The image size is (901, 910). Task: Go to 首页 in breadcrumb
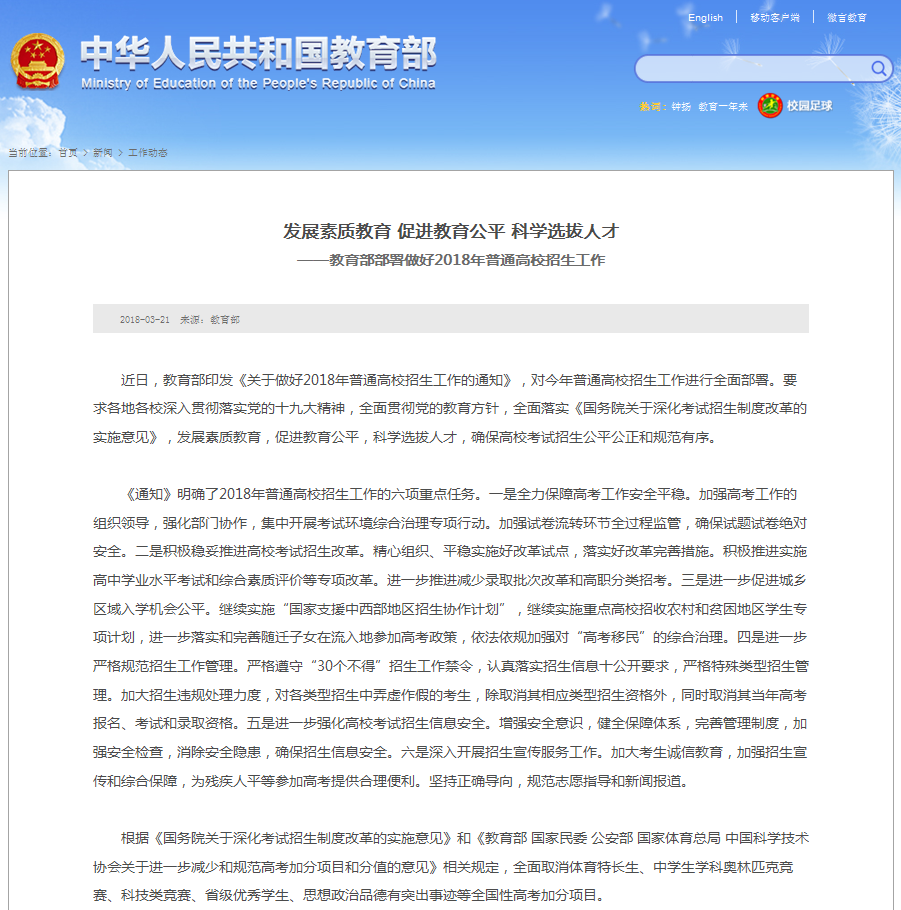coord(68,153)
